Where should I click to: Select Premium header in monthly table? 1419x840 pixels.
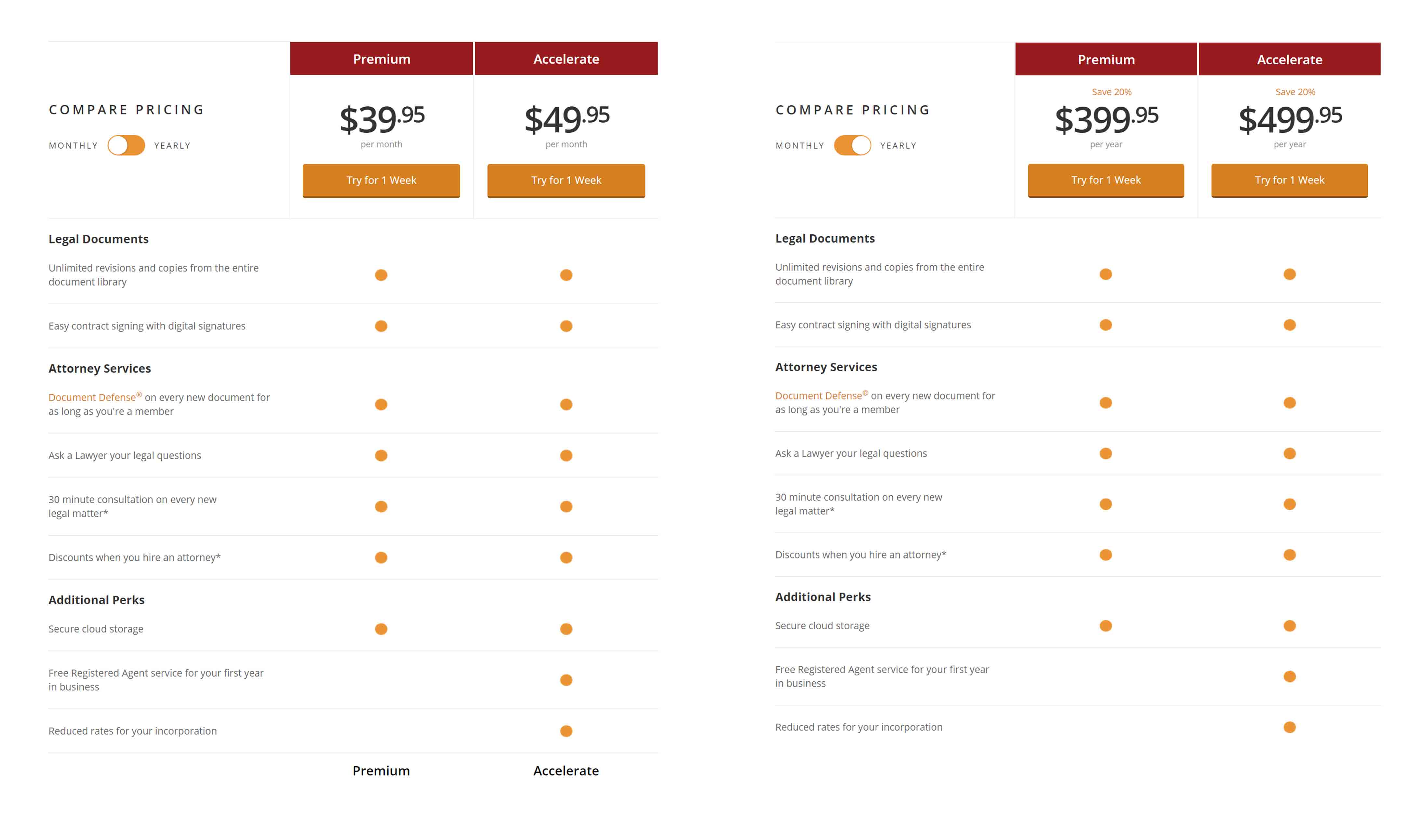coord(381,58)
